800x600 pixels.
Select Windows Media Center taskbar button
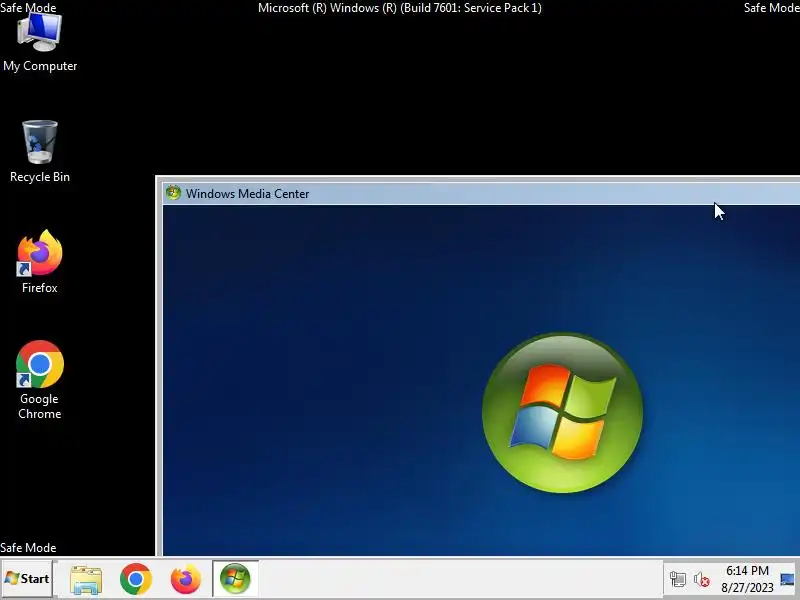(235, 579)
